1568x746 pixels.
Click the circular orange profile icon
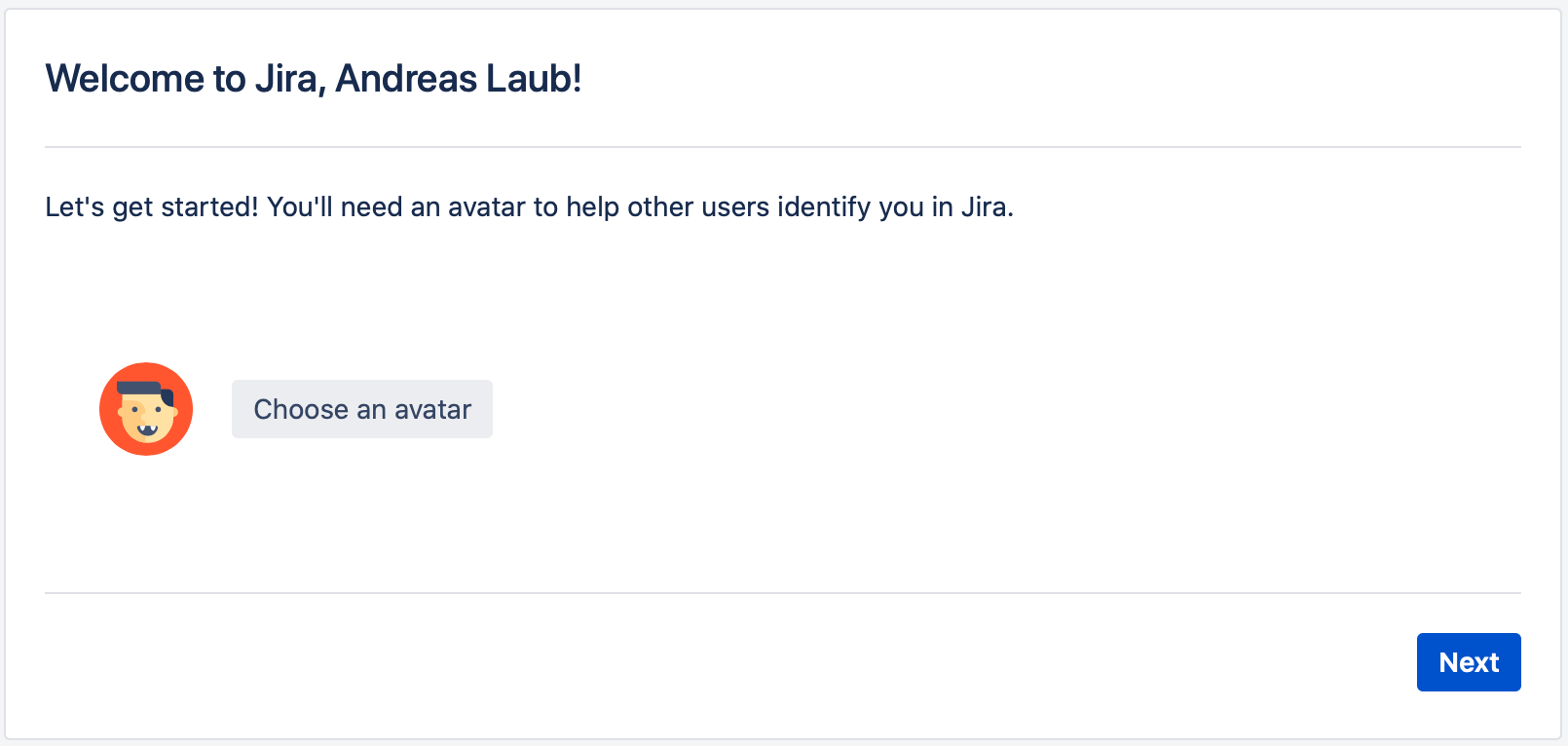(x=146, y=409)
